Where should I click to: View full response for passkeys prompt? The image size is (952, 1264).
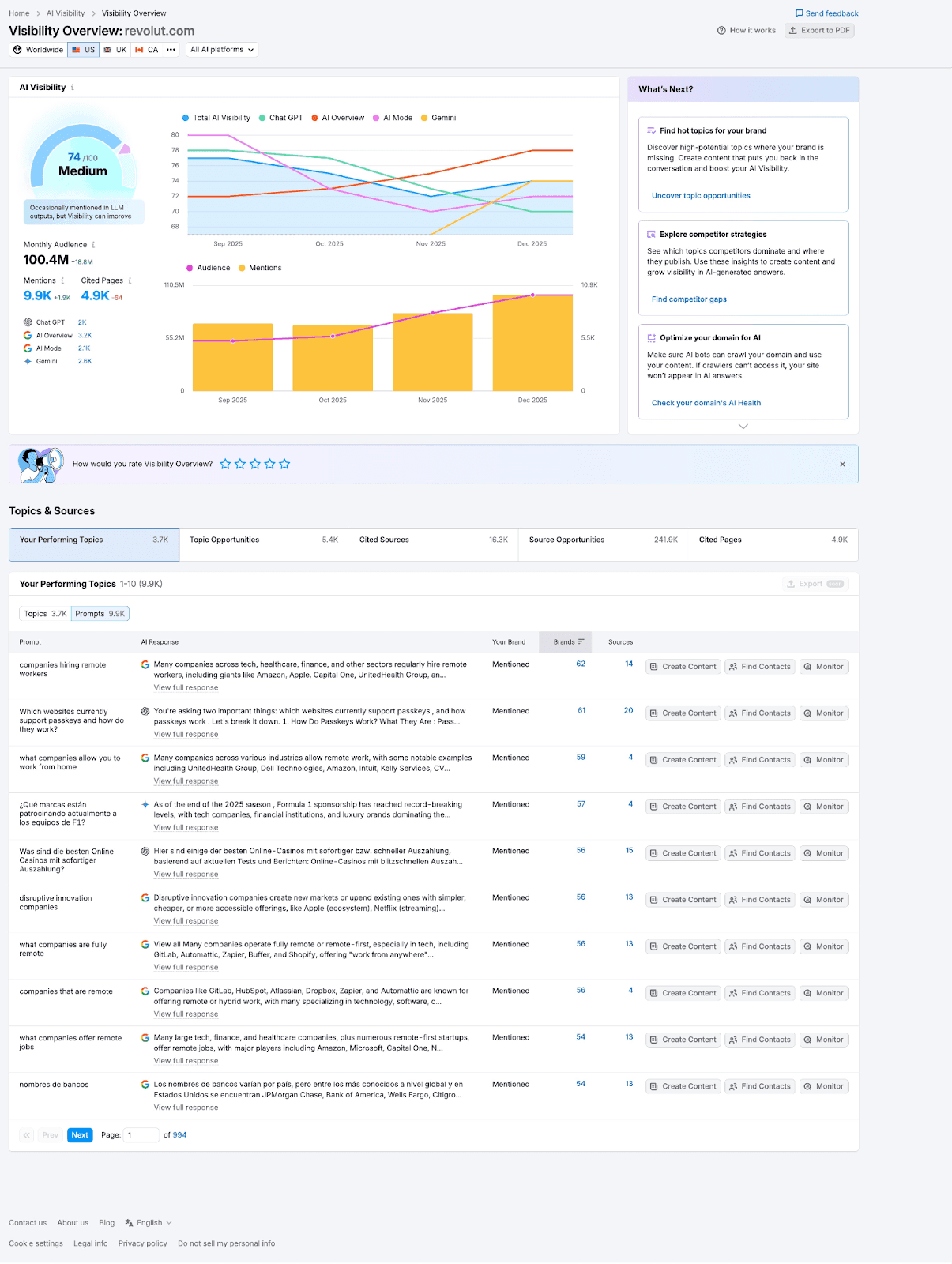point(186,735)
